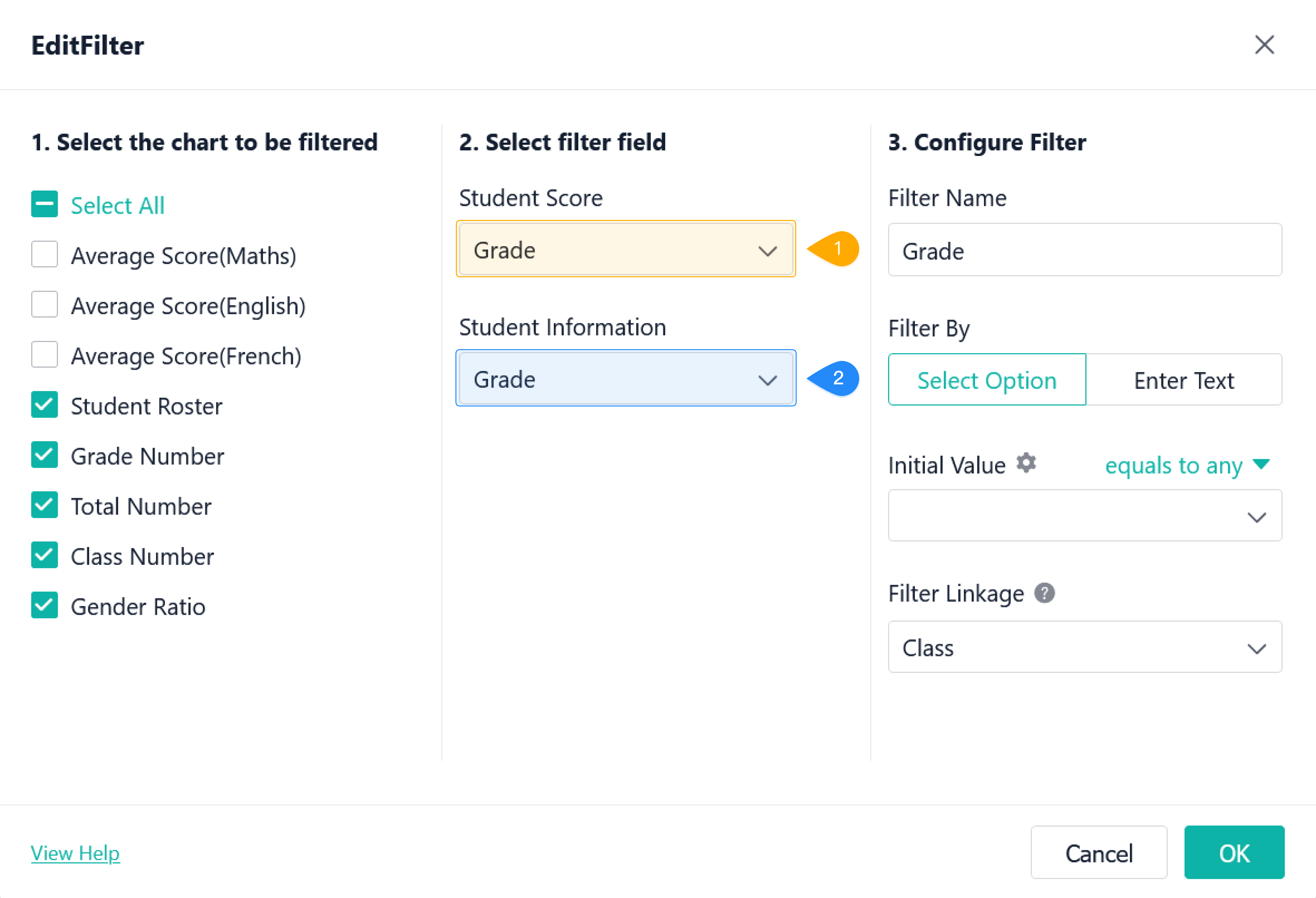Image resolution: width=1316 pixels, height=898 pixels.
Task: Toggle the Select All checkbox
Action: click(x=45, y=204)
